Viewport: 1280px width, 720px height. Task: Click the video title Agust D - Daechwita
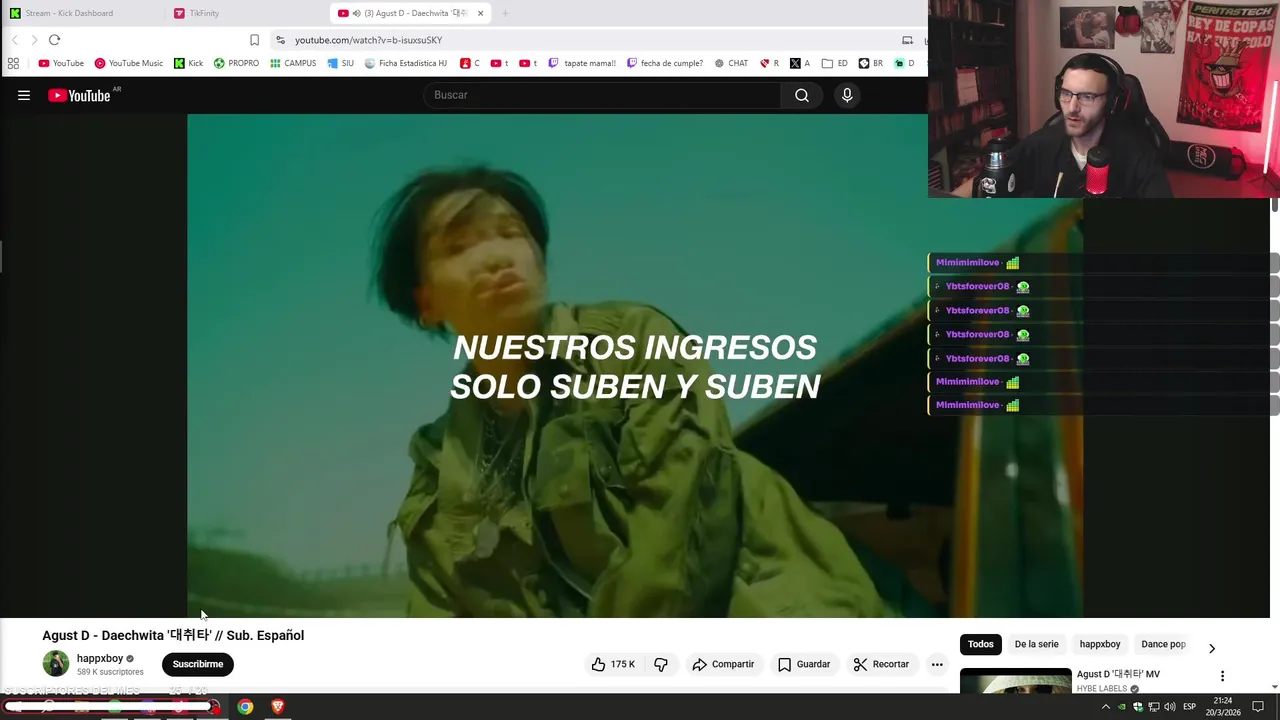click(x=173, y=635)
